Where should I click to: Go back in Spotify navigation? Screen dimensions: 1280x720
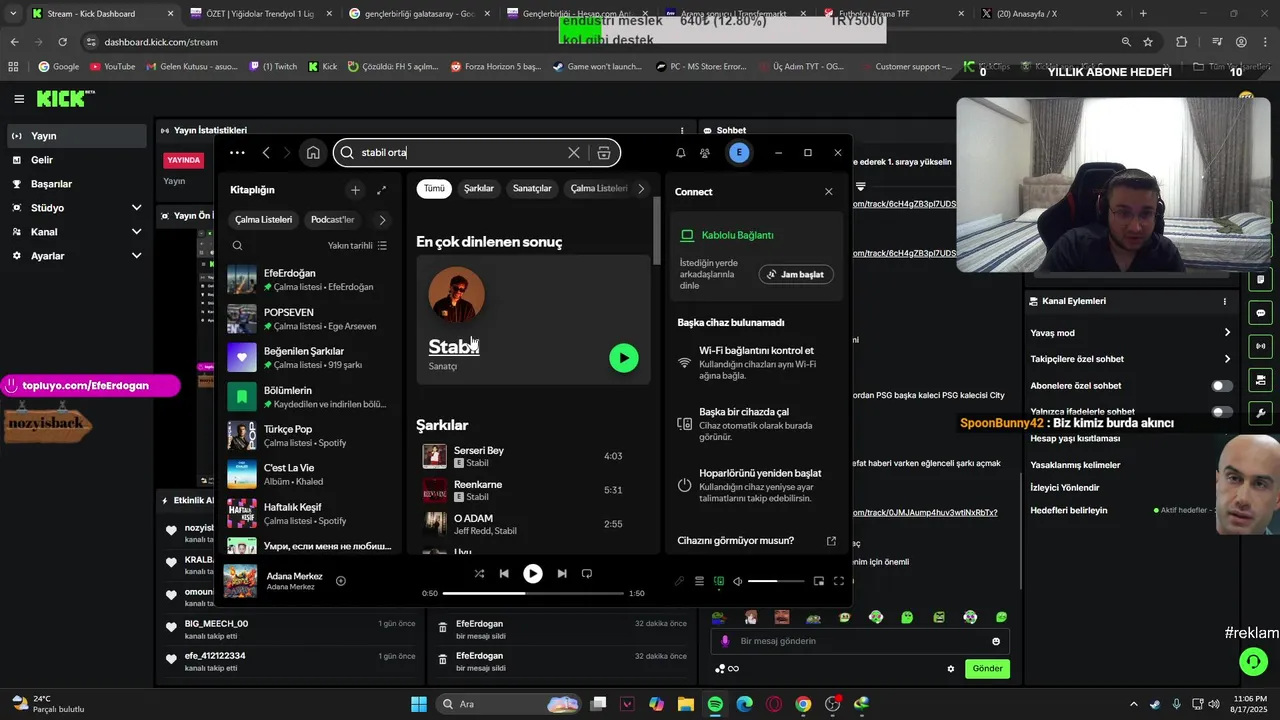266,153
